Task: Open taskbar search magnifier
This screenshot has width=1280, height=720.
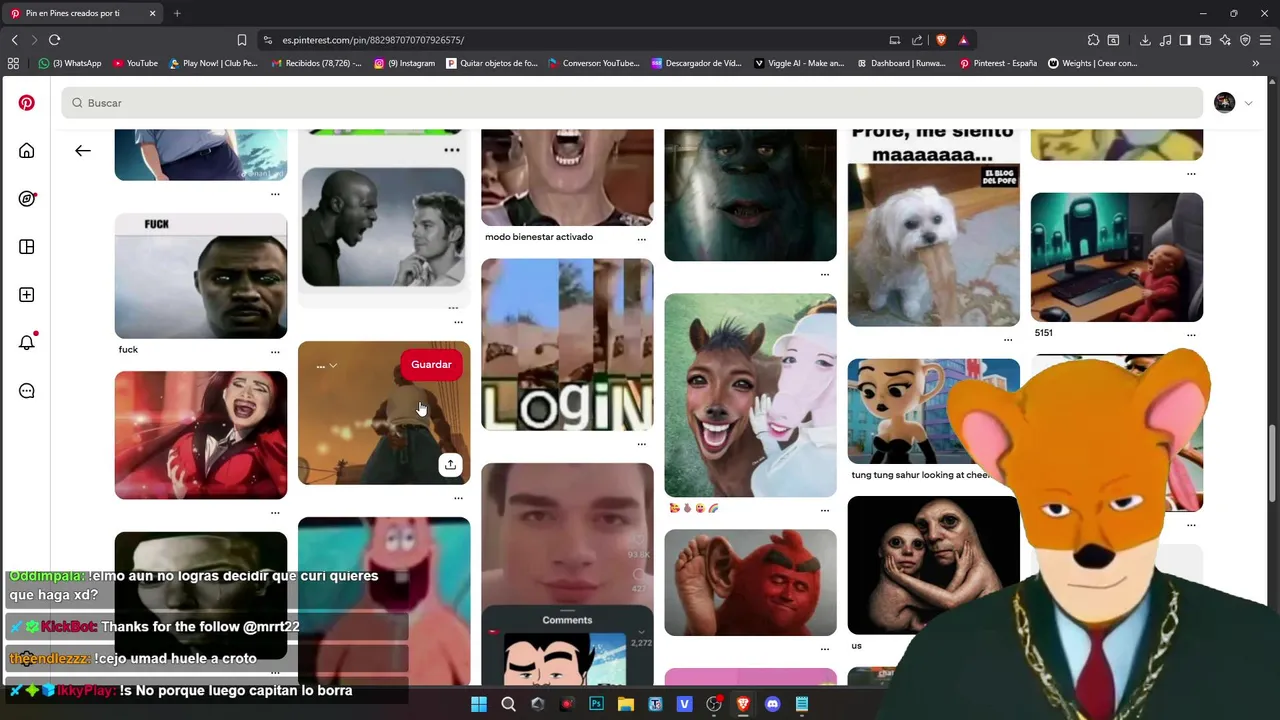Action: (508, 704)
